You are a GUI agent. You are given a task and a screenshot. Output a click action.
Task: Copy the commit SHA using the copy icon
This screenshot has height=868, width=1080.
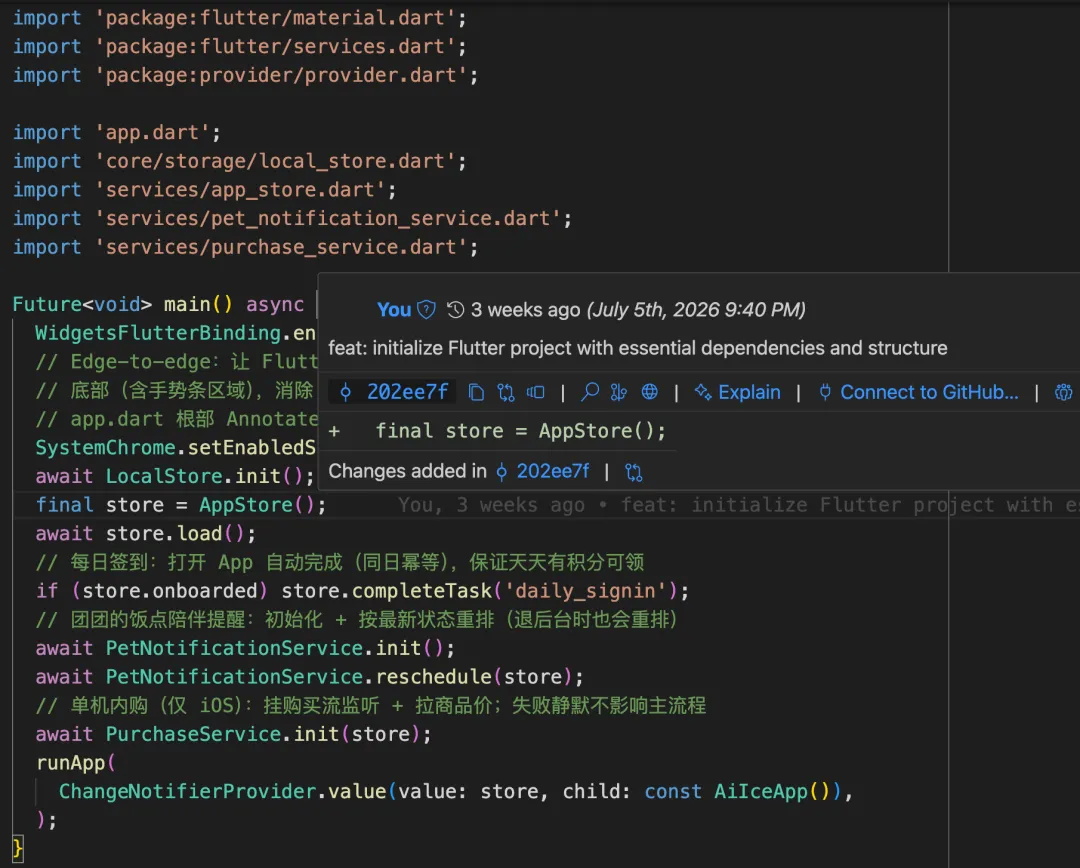(476, 392)
